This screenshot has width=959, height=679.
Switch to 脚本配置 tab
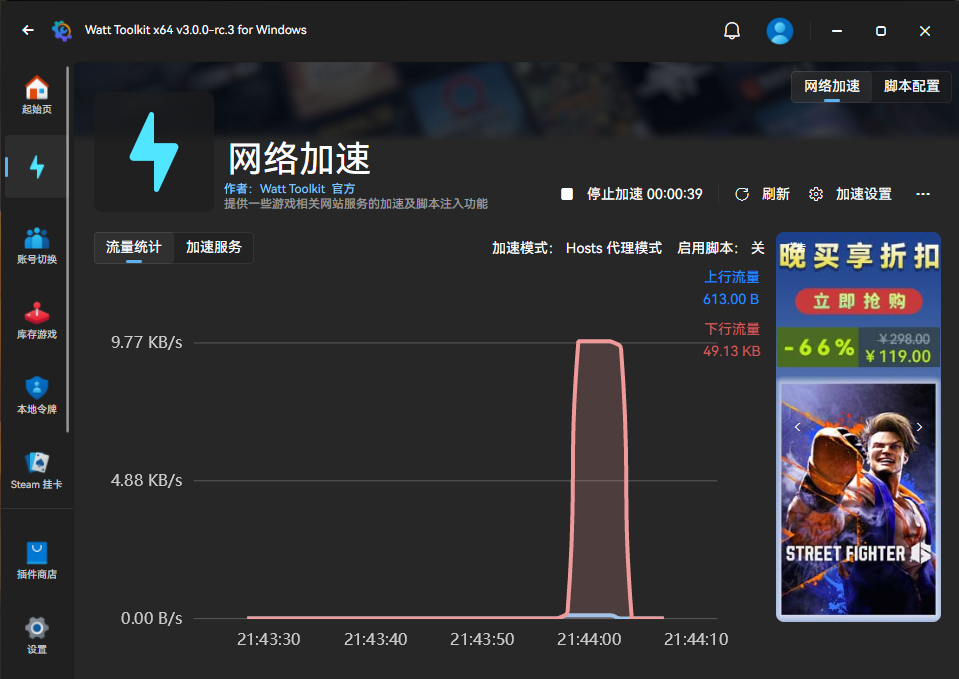pyautogui.click(x=911, y=86)
